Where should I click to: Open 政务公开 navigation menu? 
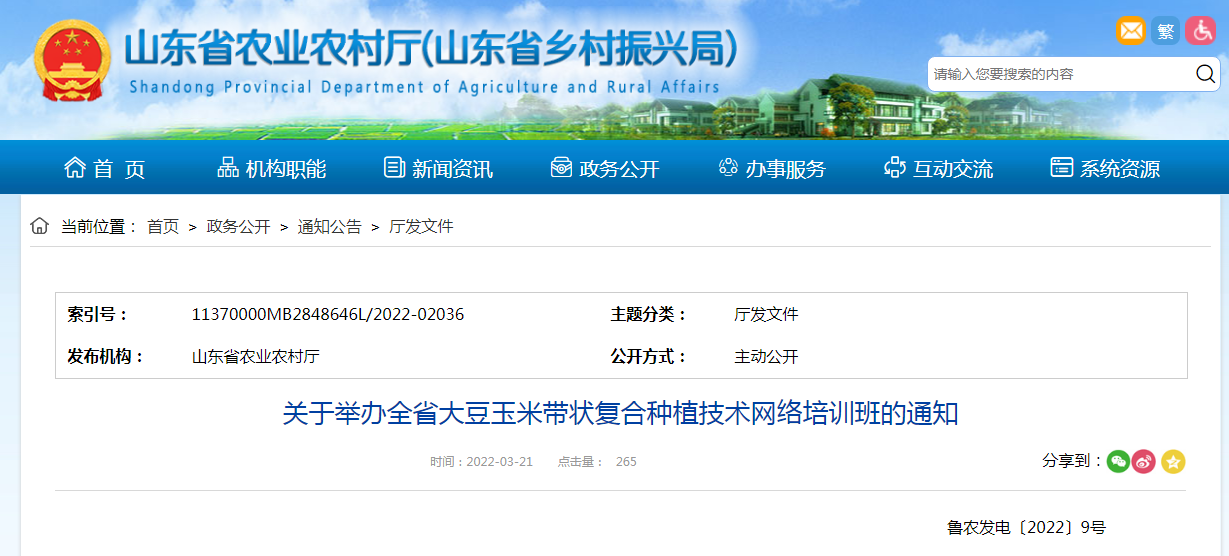(x=605, y=169)
